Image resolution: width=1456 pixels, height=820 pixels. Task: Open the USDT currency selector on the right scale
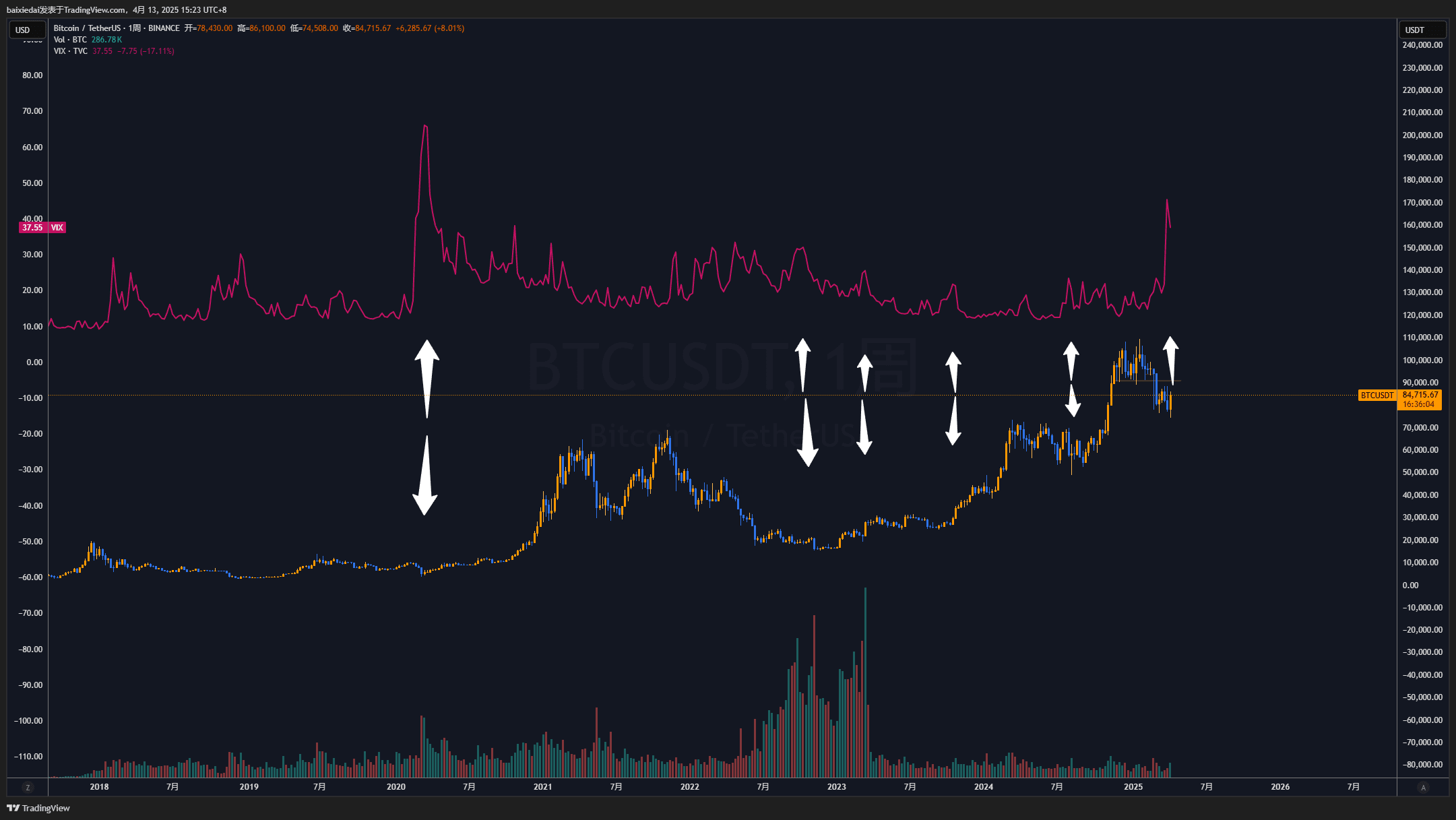pyautogui.click(x=1422, y=30)
